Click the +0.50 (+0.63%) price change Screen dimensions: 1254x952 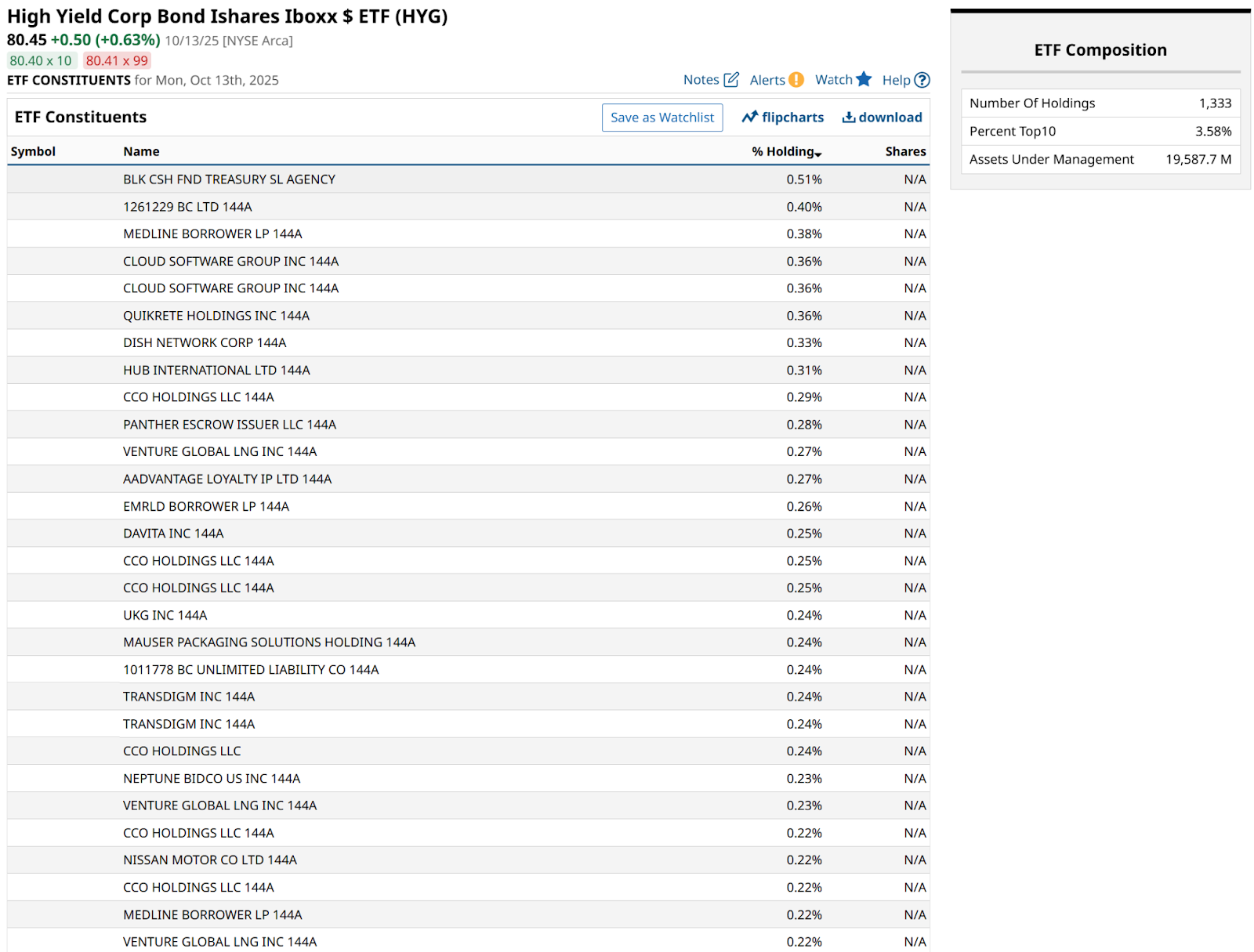coord(106,40)
